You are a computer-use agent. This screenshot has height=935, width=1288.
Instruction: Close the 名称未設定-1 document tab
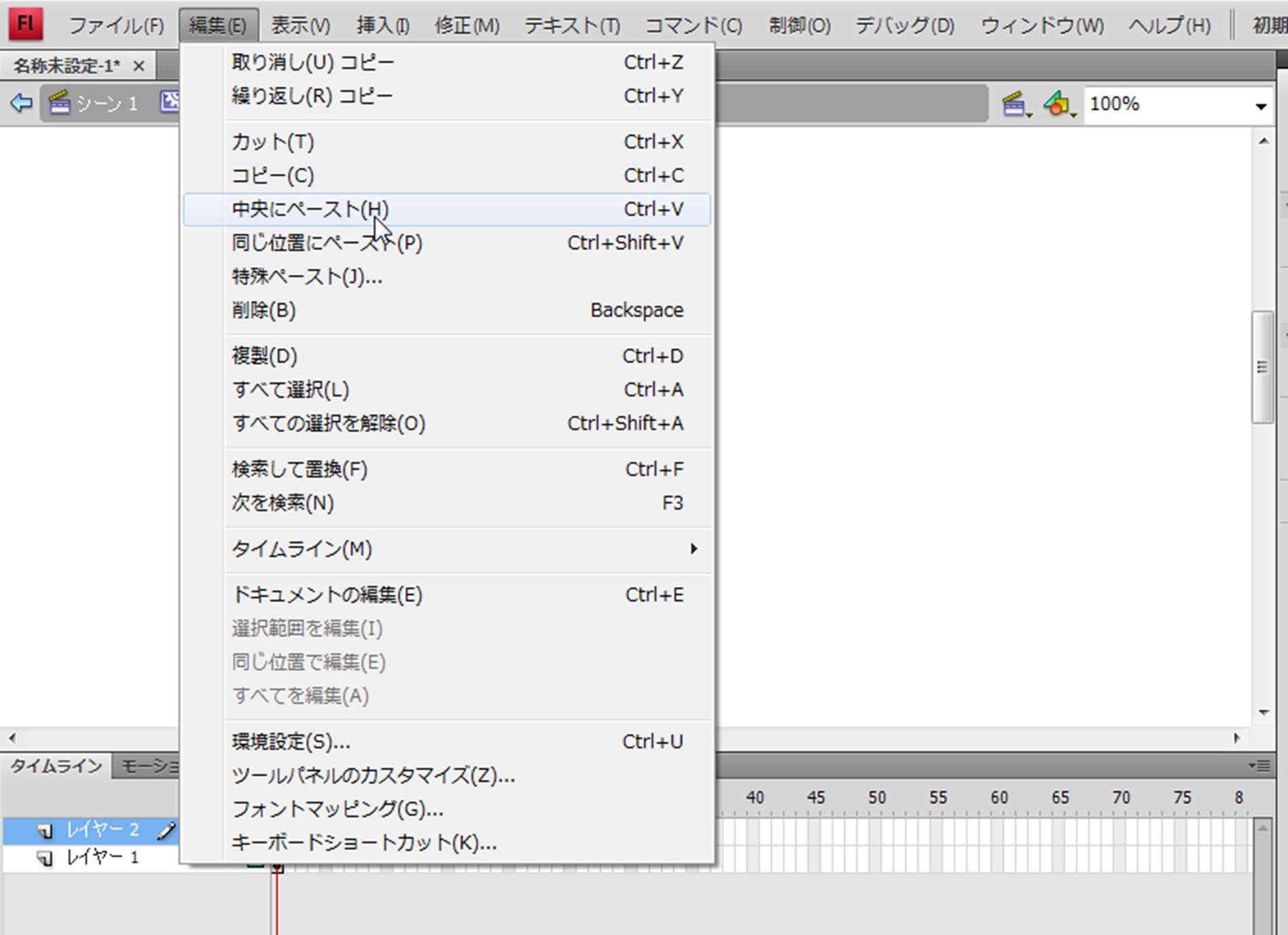[x=139, y=66]
